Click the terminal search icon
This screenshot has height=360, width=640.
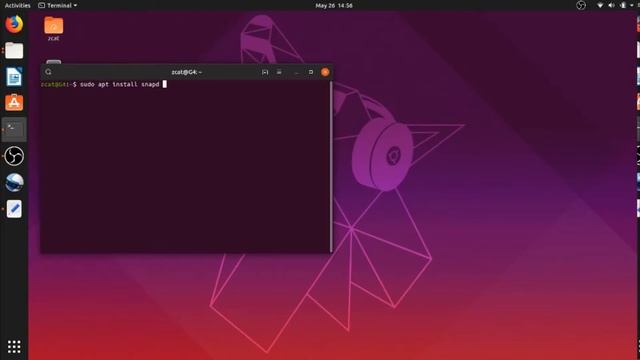pos(48,72)
